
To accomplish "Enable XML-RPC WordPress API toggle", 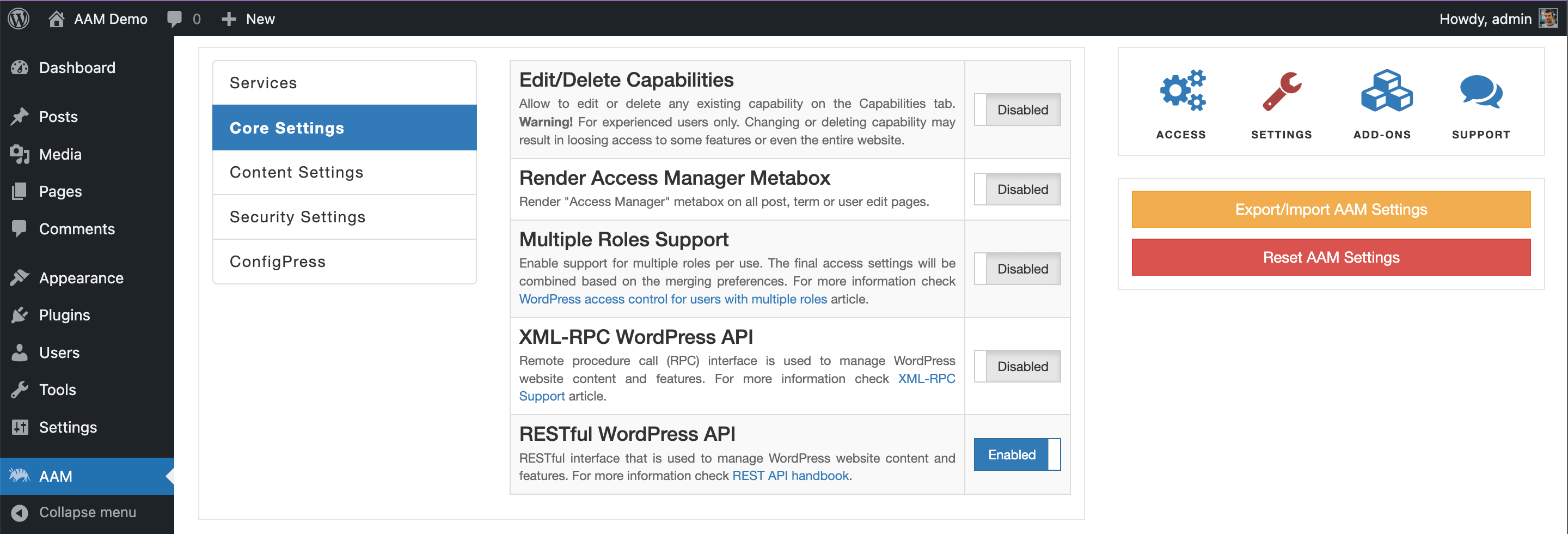I will [1017, 366].
